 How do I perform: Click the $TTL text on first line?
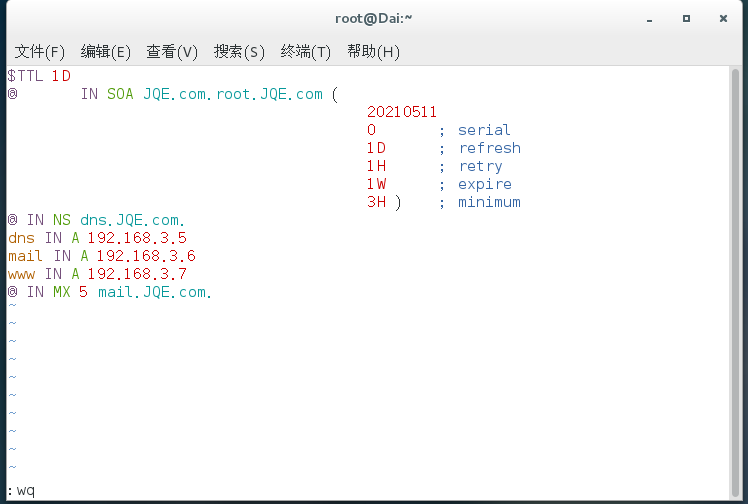point(25,76)
